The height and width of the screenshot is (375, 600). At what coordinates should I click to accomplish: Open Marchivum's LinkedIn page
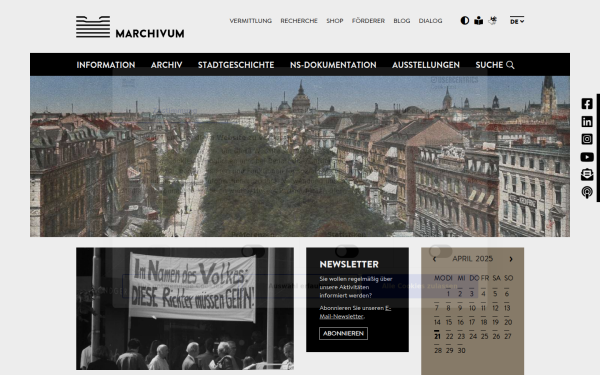pyautogui.click(x=587, y=122)
